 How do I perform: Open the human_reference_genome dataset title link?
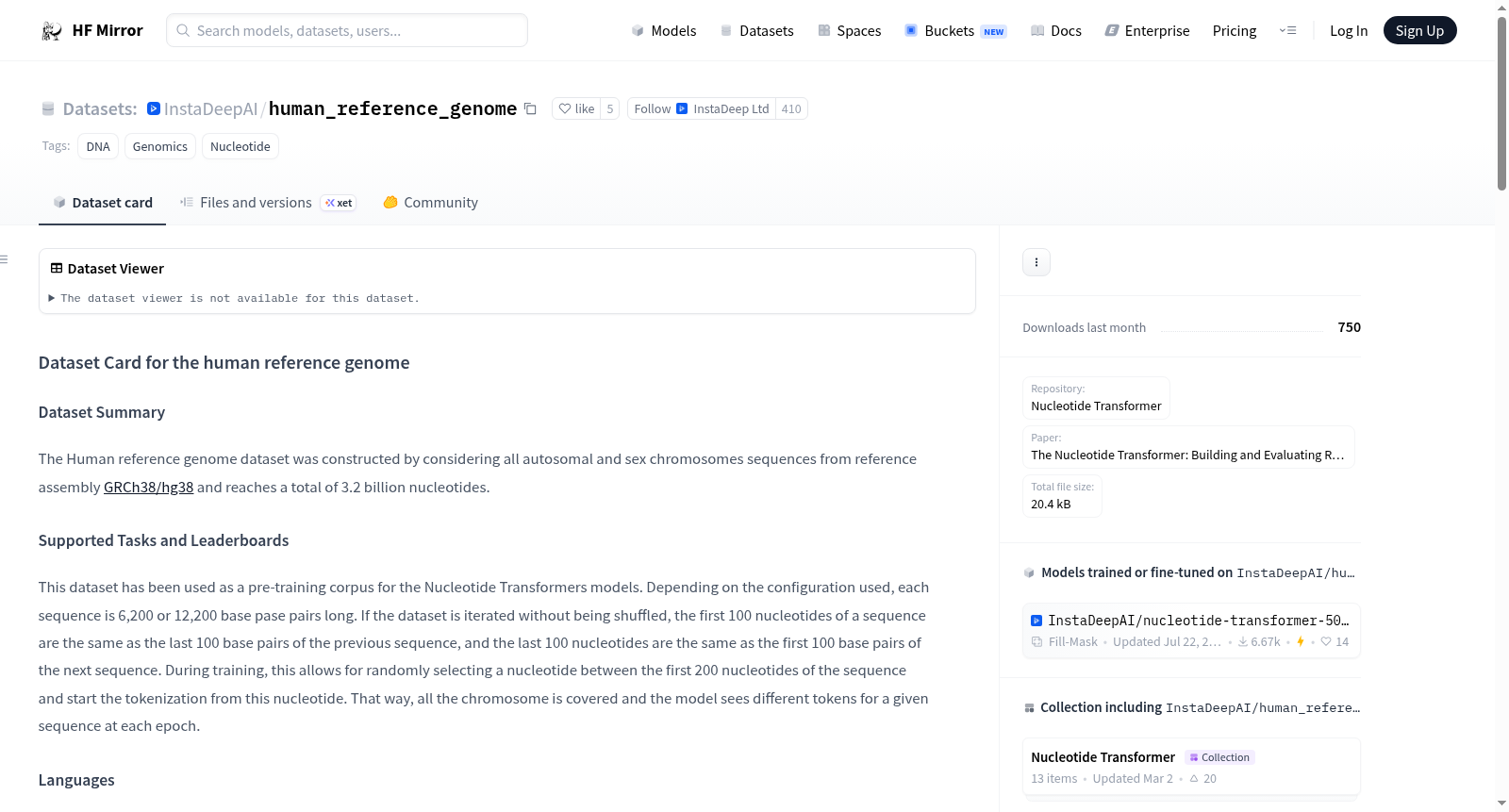392,109
